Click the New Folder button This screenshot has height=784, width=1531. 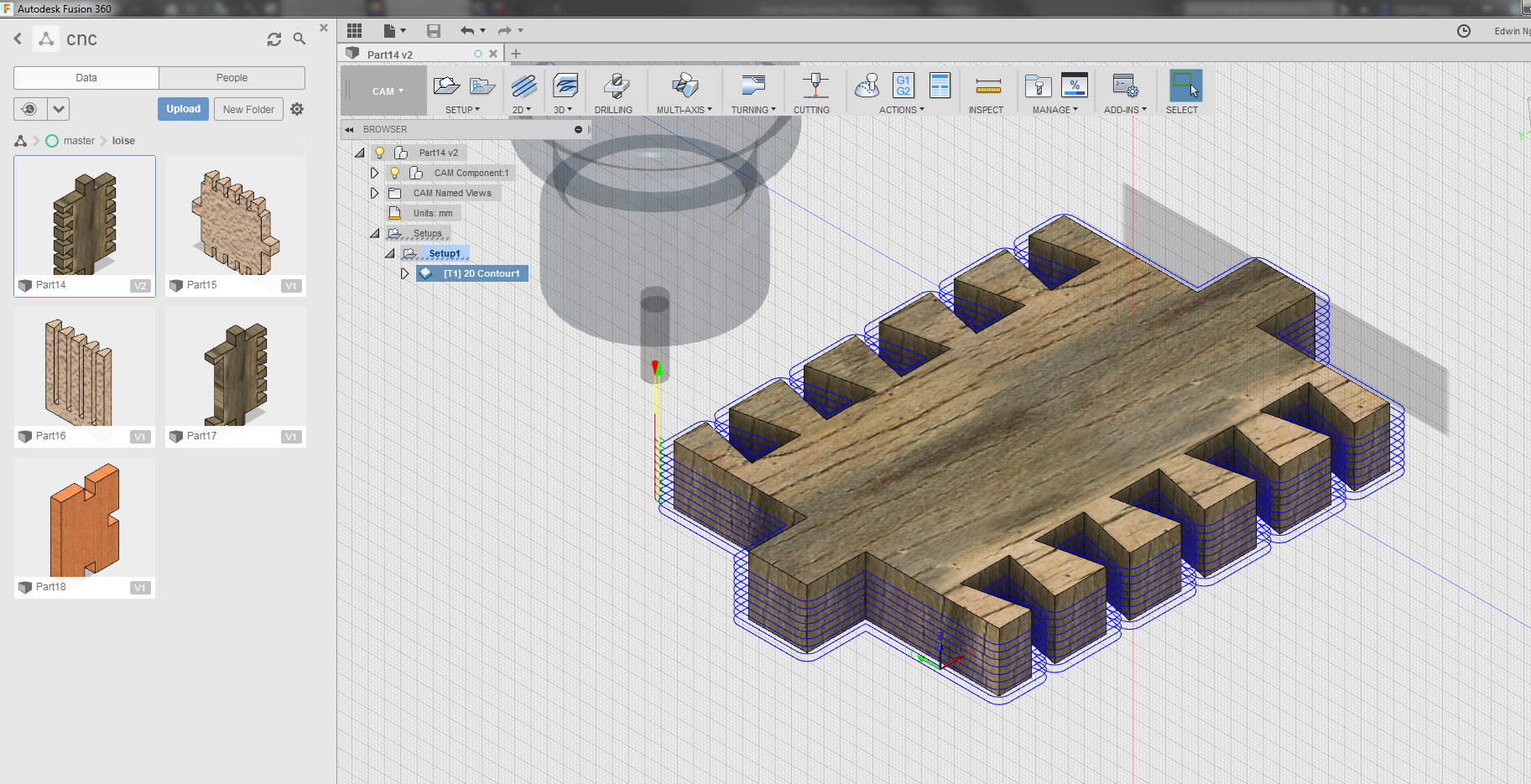click(x=248, y=109)
